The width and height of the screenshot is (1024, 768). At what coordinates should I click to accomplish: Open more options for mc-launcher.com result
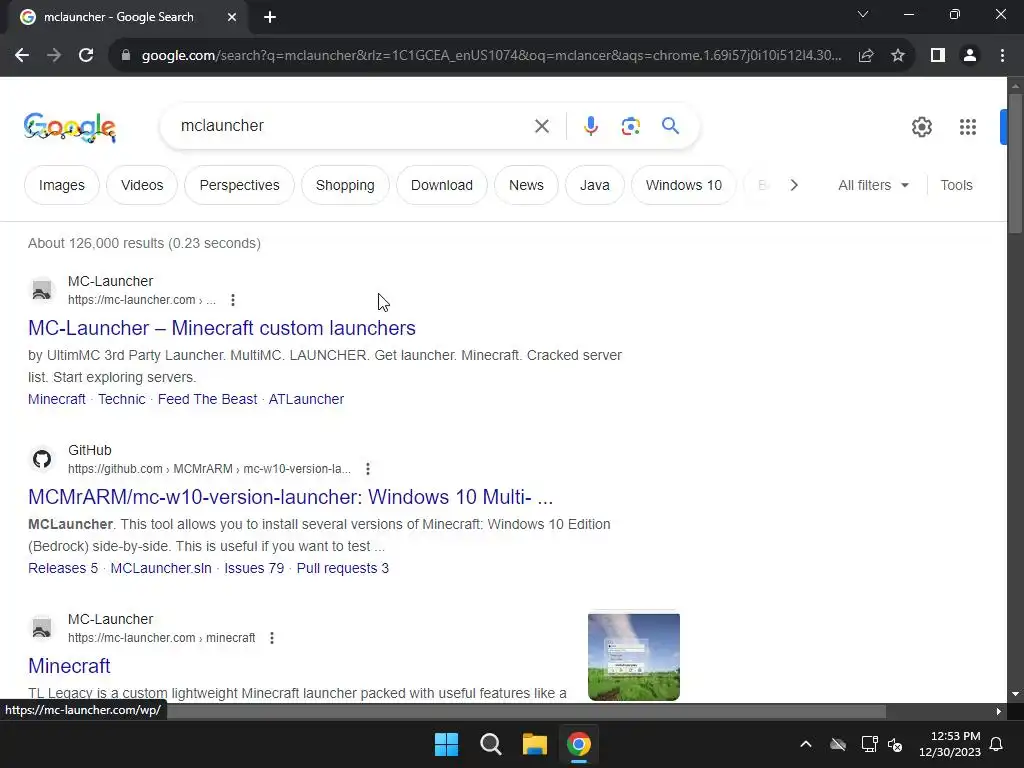tap(232, 300)
